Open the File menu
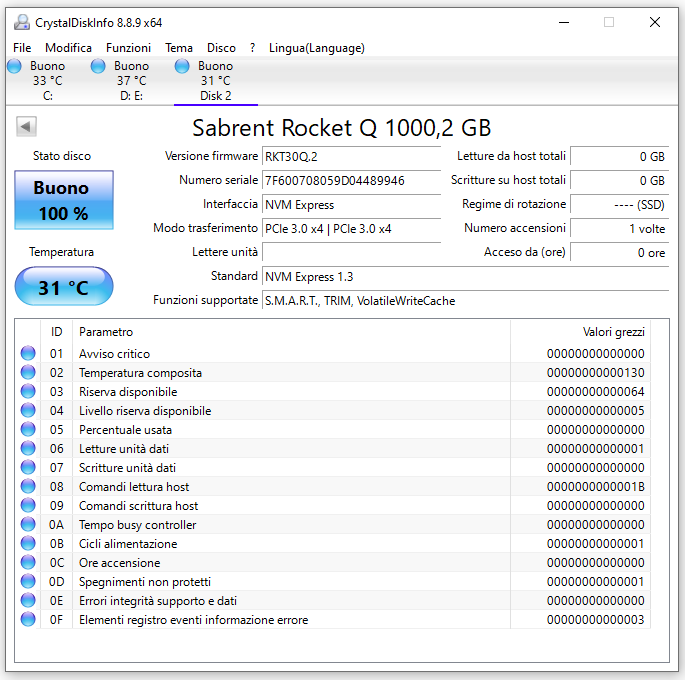The width and height of the screenshot is (685, 680). (x=22, y=48)
